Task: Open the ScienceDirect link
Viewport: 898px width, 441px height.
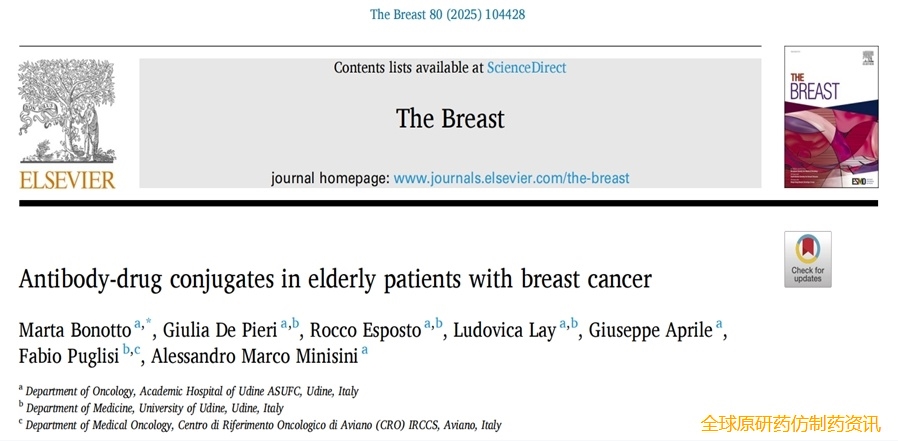Action: tap(526, 68)
